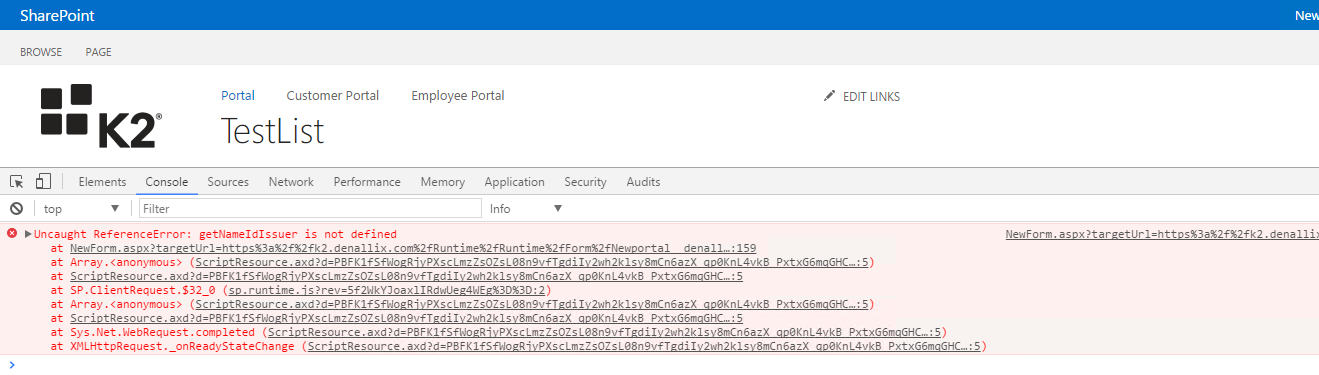Open NewForm.aspx source link at far right
1319x375 pixels.
pos(1162,234)
